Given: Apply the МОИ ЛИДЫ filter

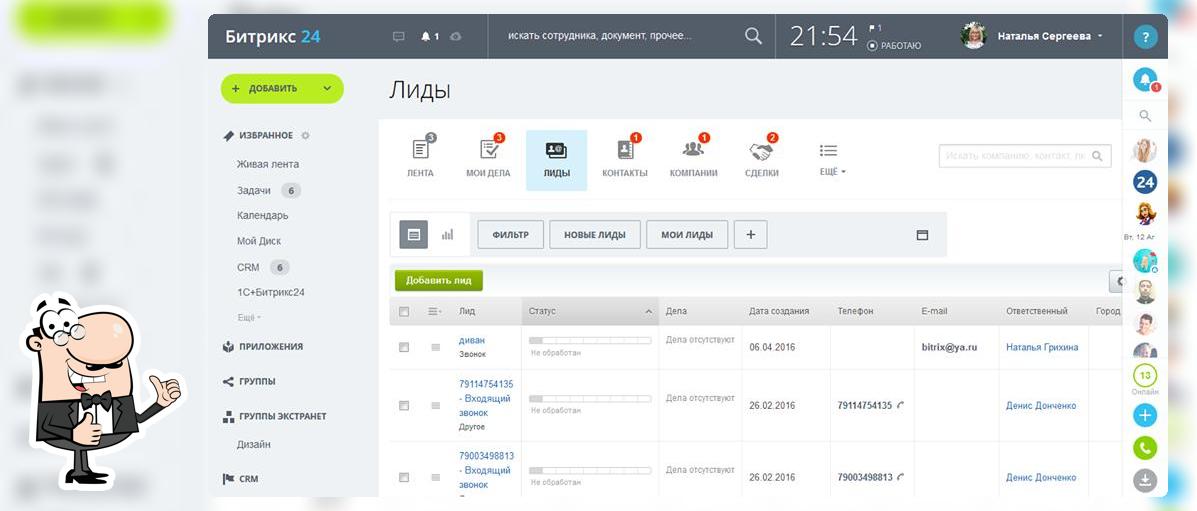Looking at the screenshot, I should [687, 234].
